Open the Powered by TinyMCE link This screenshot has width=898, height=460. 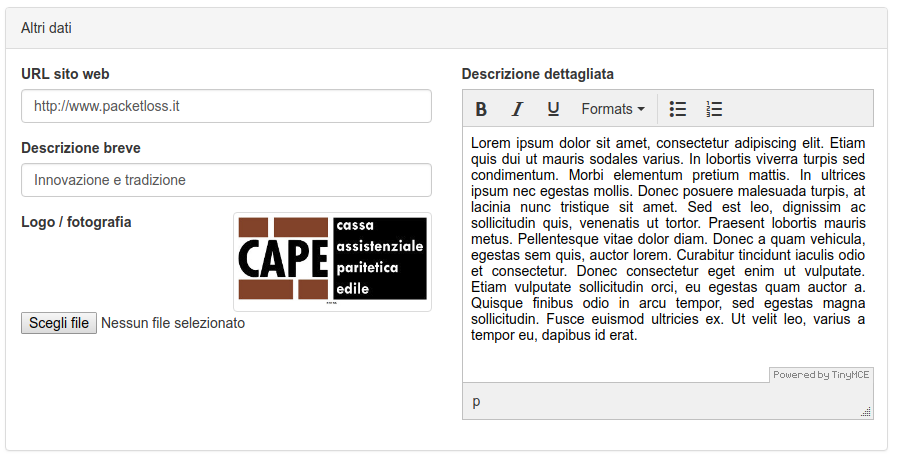[821, 375]
